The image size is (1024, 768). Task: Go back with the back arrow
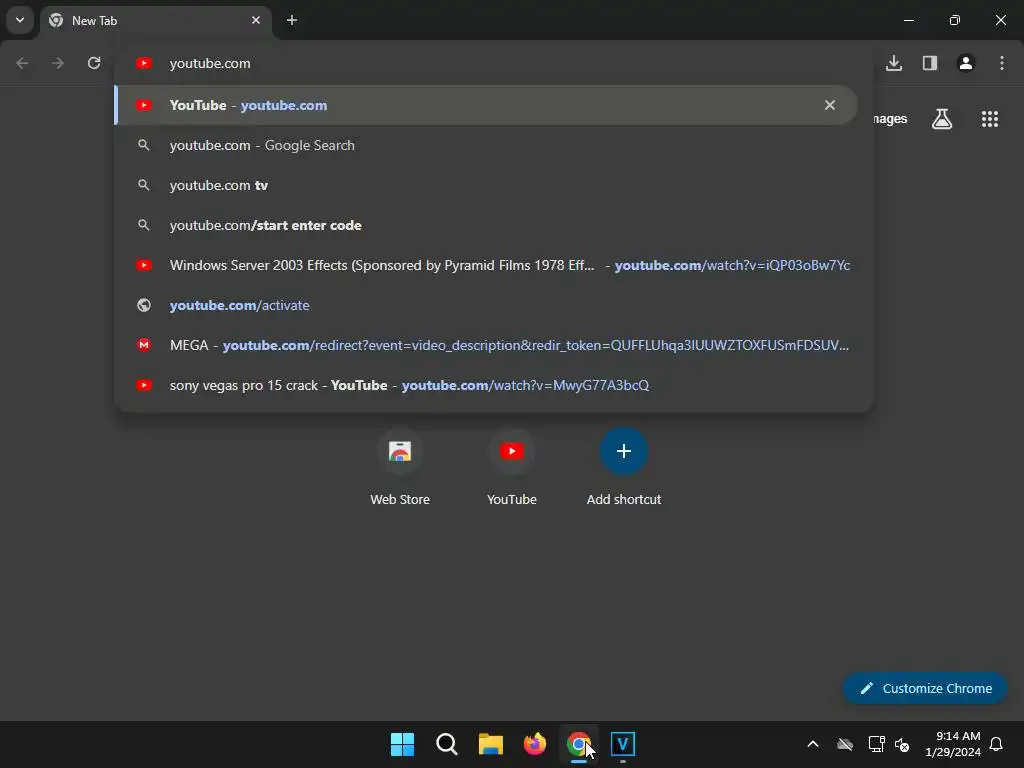click(x=22, y=63)
